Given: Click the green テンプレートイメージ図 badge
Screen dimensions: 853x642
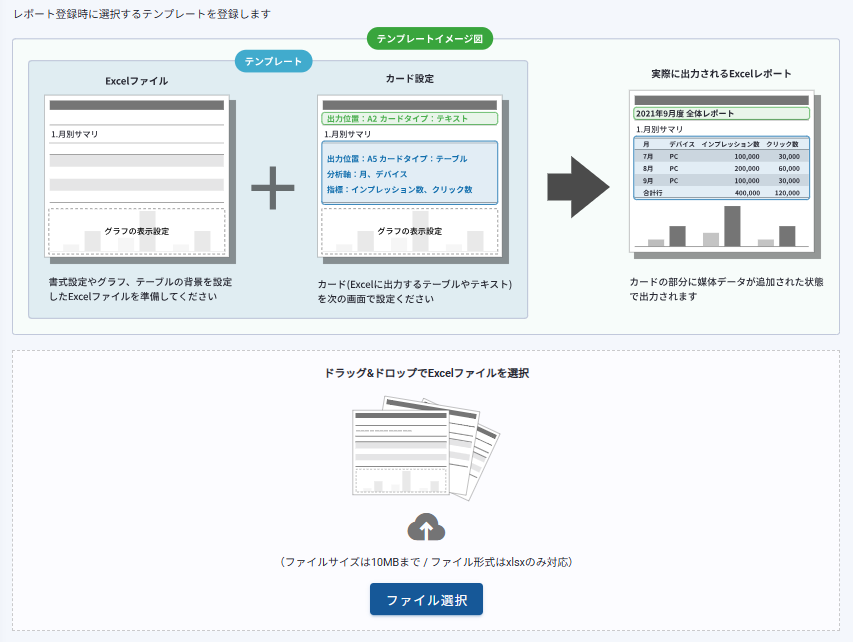Looking at the screenshot, I should coord(429,39).
